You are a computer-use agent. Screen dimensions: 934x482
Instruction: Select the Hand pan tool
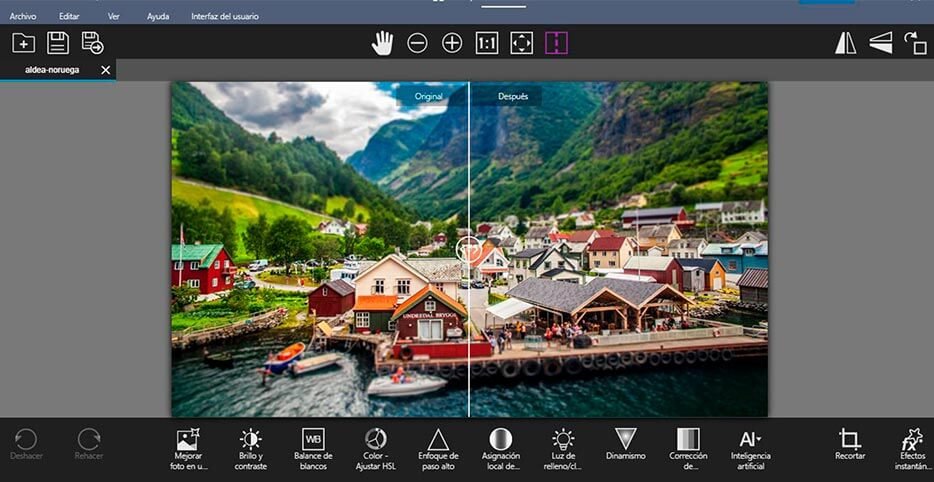point(382,43)
